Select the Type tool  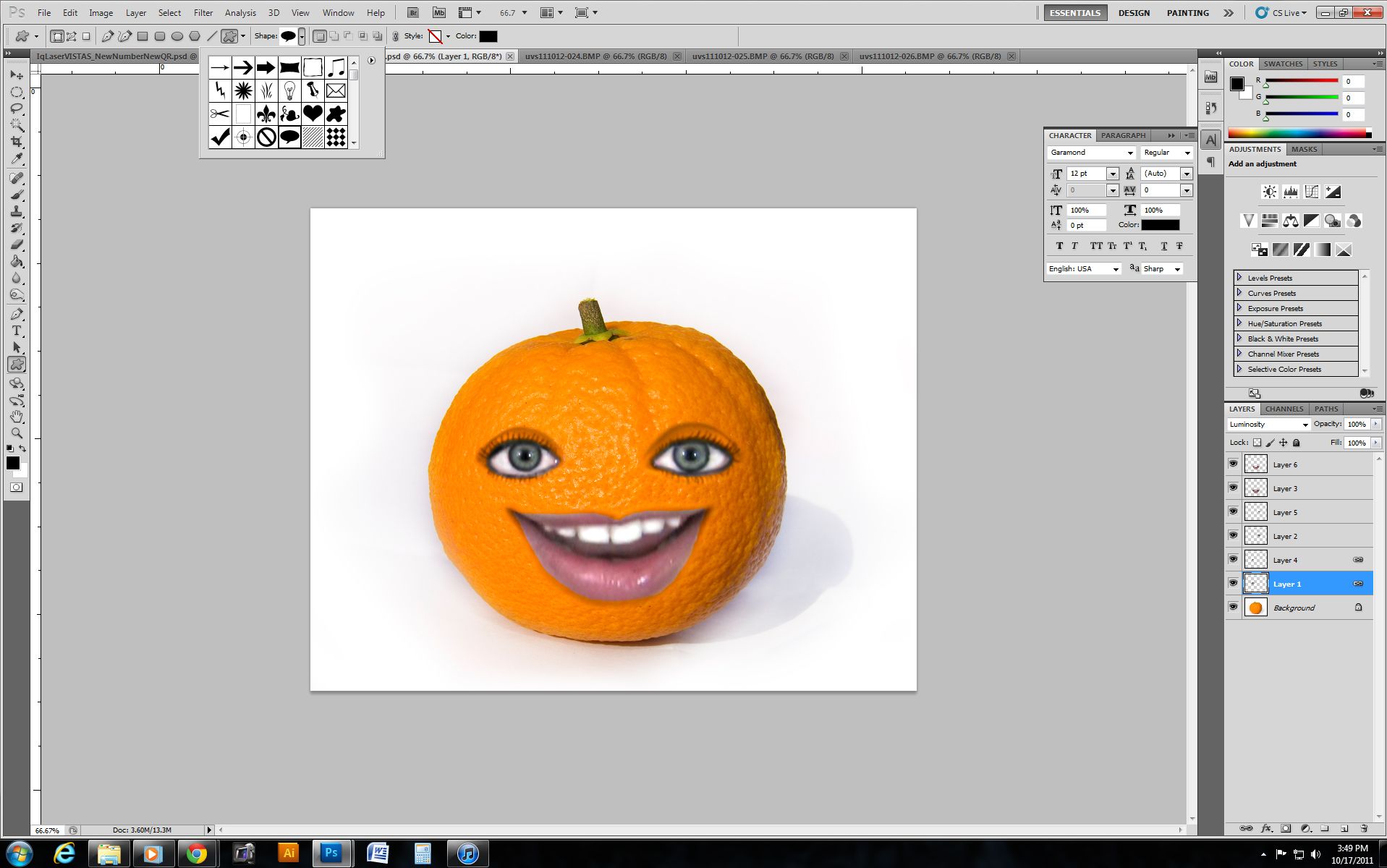click(x=16, y=331)
